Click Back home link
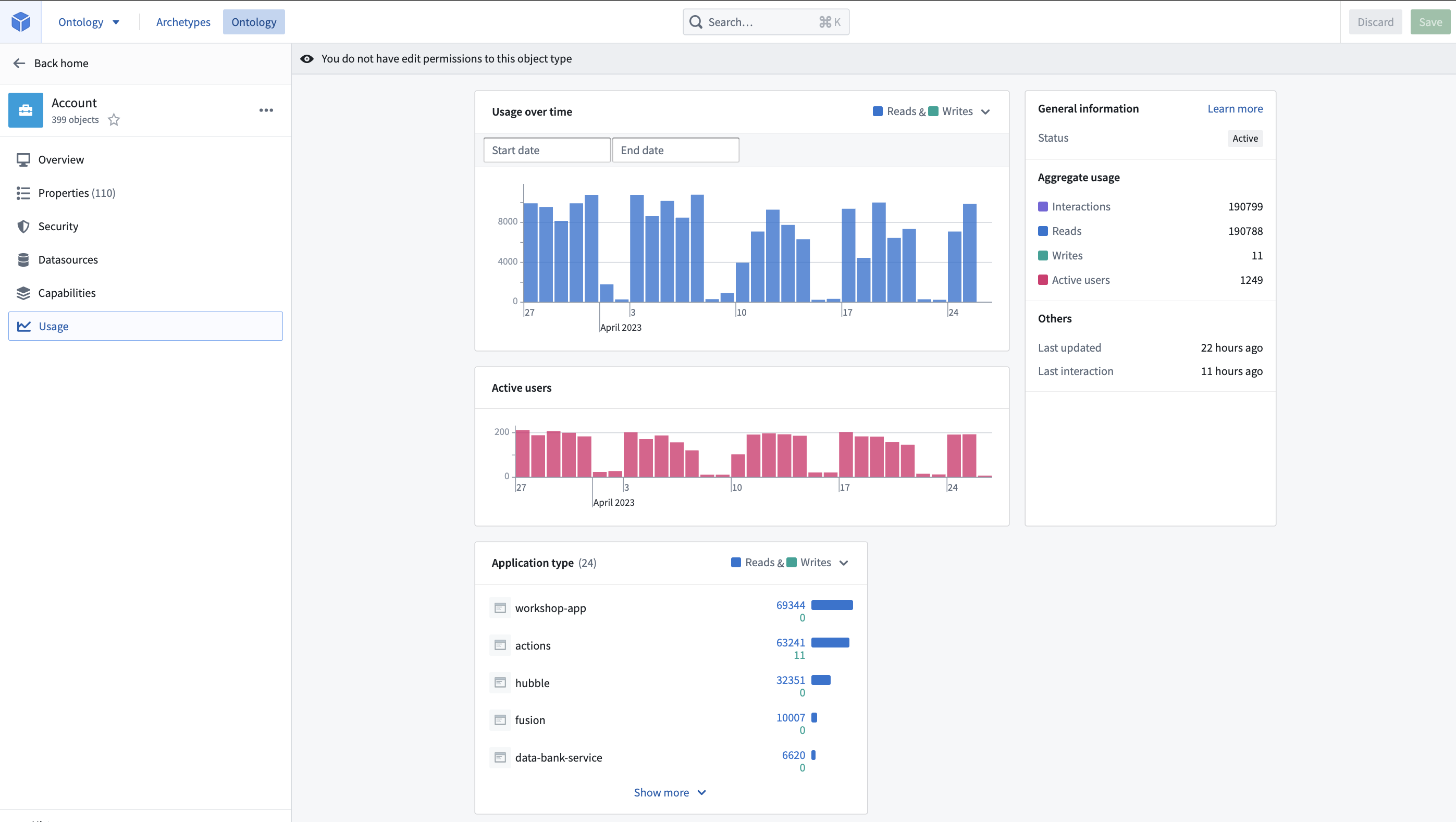This screenshot has height=822, width=1456. tap(61, 63)
